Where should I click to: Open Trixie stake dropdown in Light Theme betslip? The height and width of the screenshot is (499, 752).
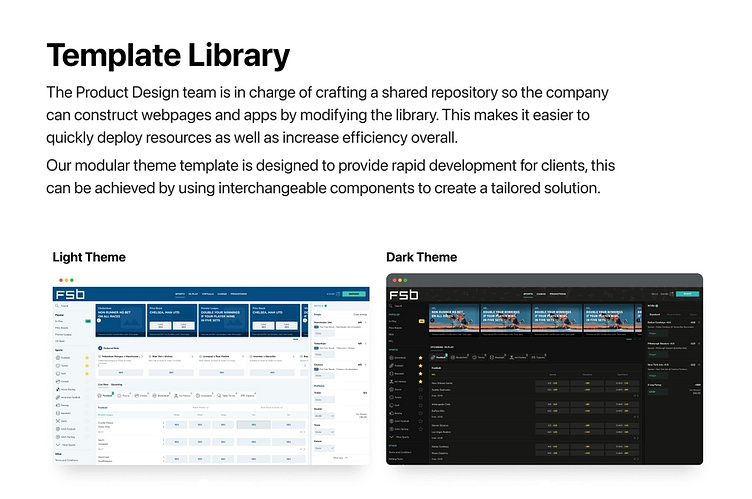pos(324,432)
